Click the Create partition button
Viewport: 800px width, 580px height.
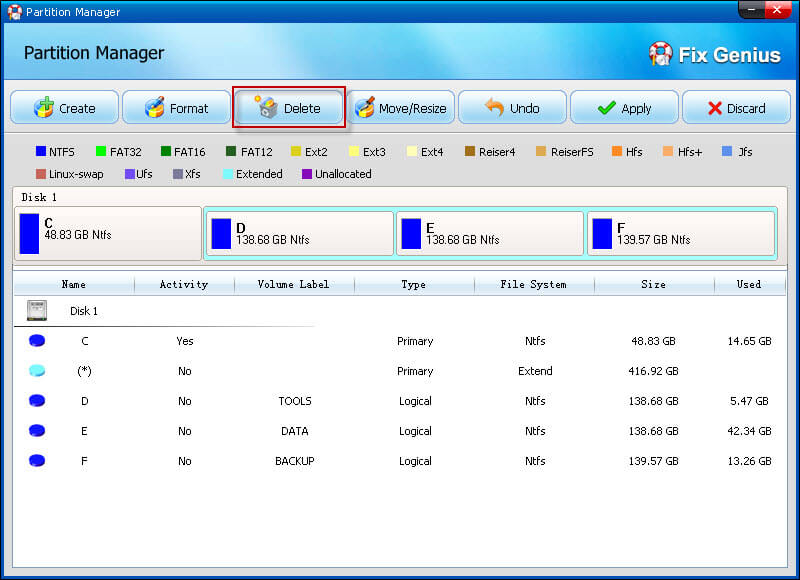click(64, 108)
